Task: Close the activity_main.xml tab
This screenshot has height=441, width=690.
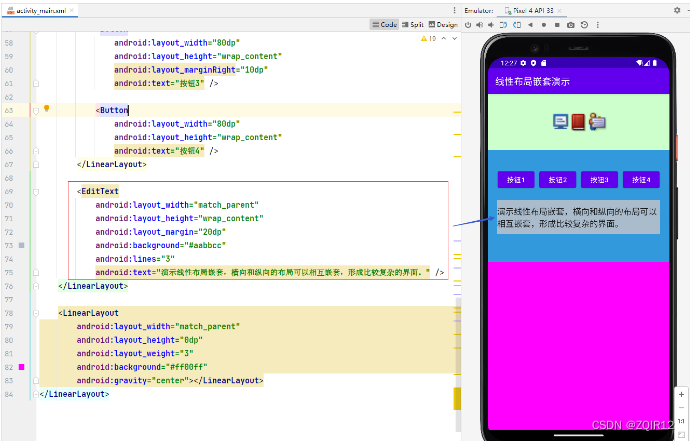Action: click(72, 10)
